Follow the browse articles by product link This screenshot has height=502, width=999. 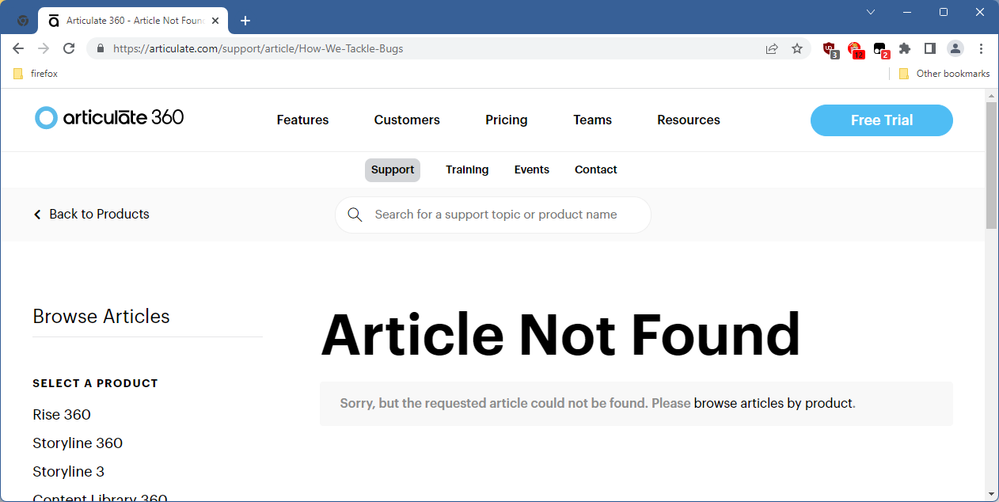pyautogui.click(x=773, y=404)
